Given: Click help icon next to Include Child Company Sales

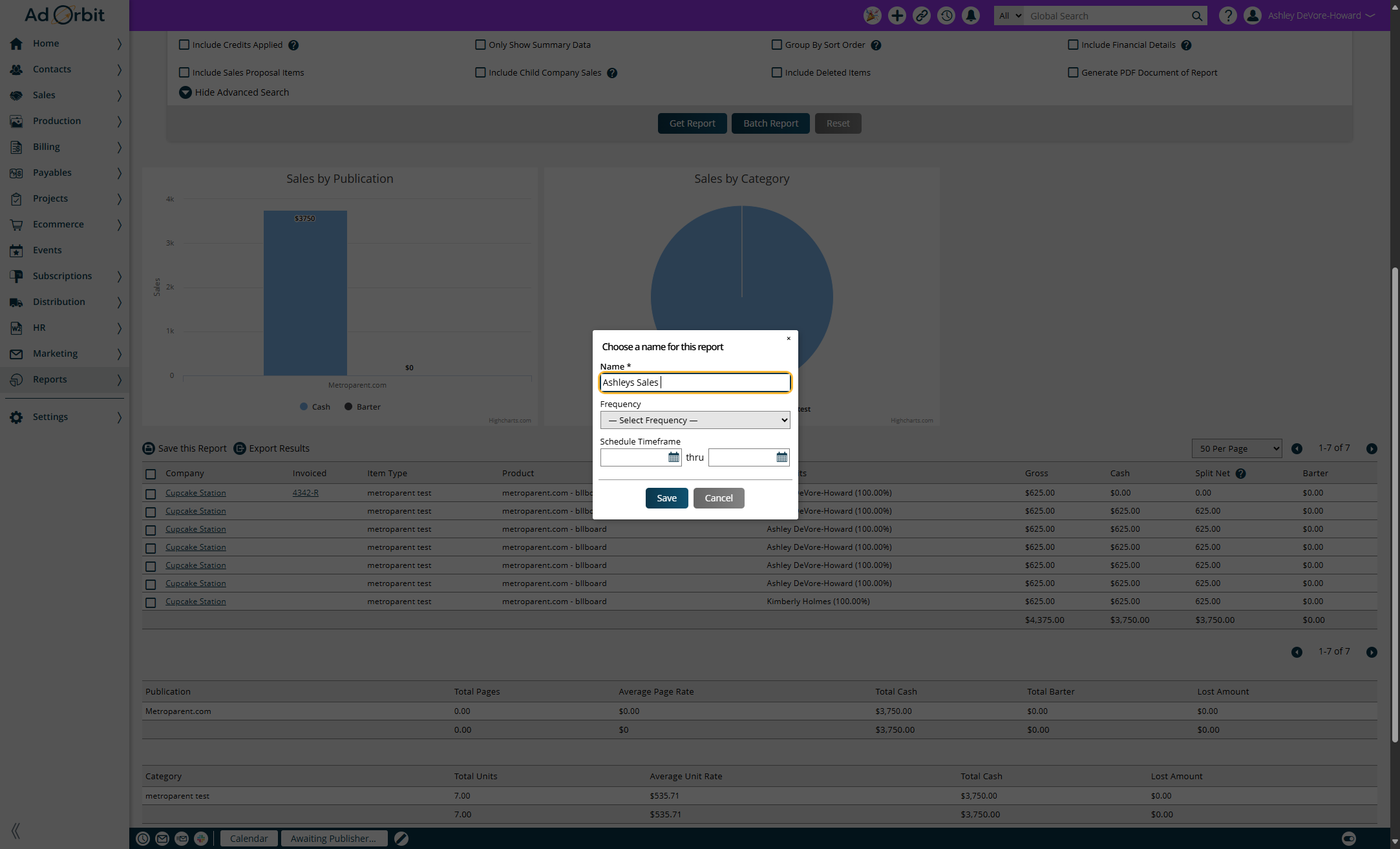Looking at the screenshot, I should [x=612, y=73].
